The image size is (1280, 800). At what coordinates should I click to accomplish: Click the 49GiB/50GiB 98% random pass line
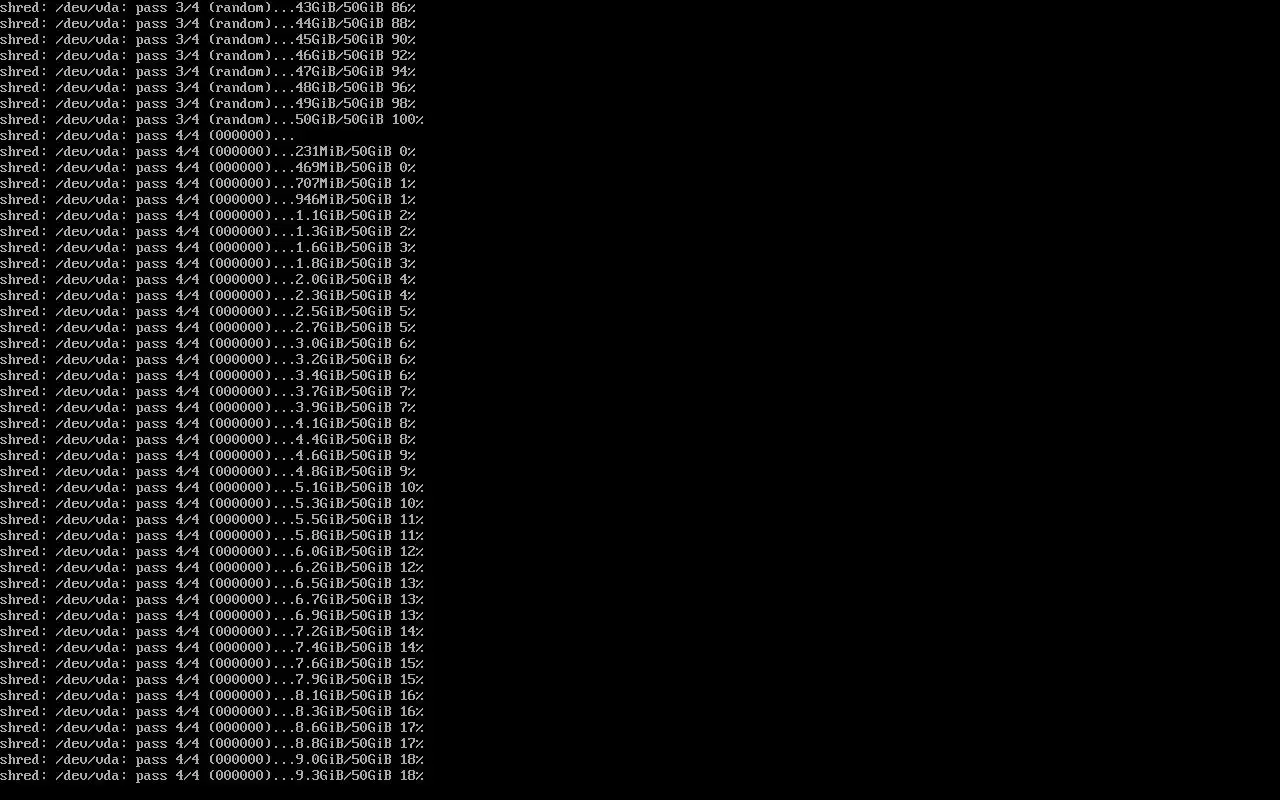pos(208,103)
